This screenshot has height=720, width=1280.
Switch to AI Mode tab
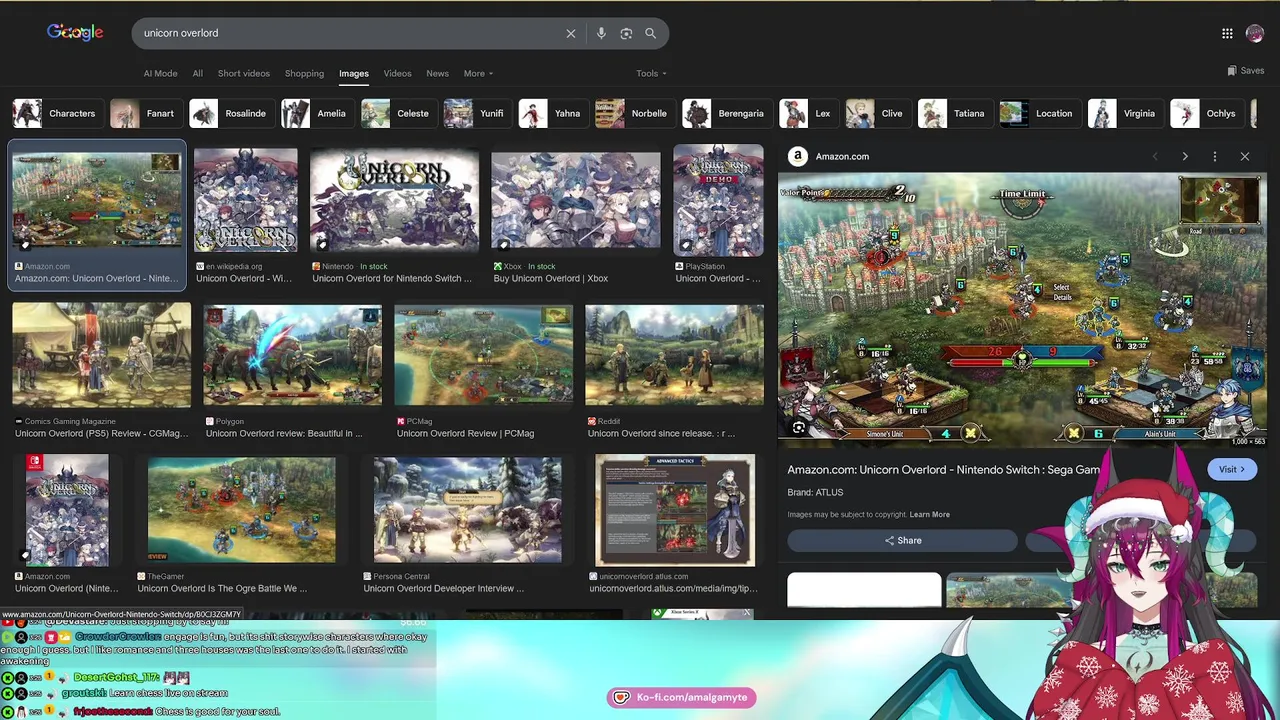160,73
